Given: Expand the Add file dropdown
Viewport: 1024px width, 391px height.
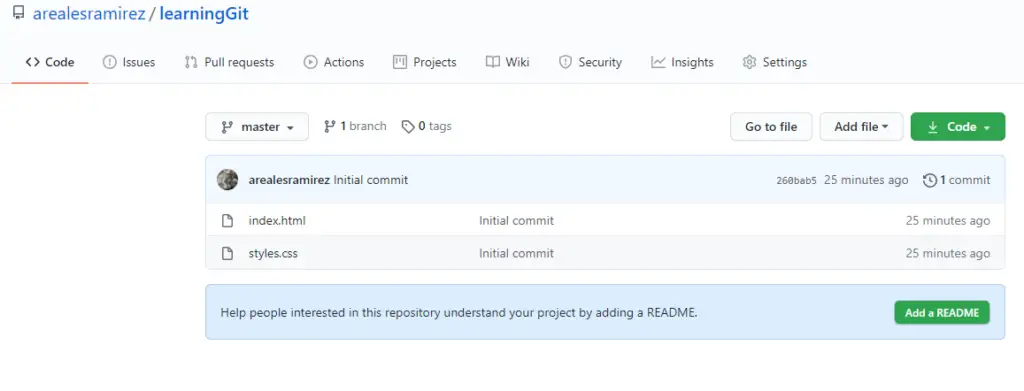Looking at the screenshot, I should point(861,127).
